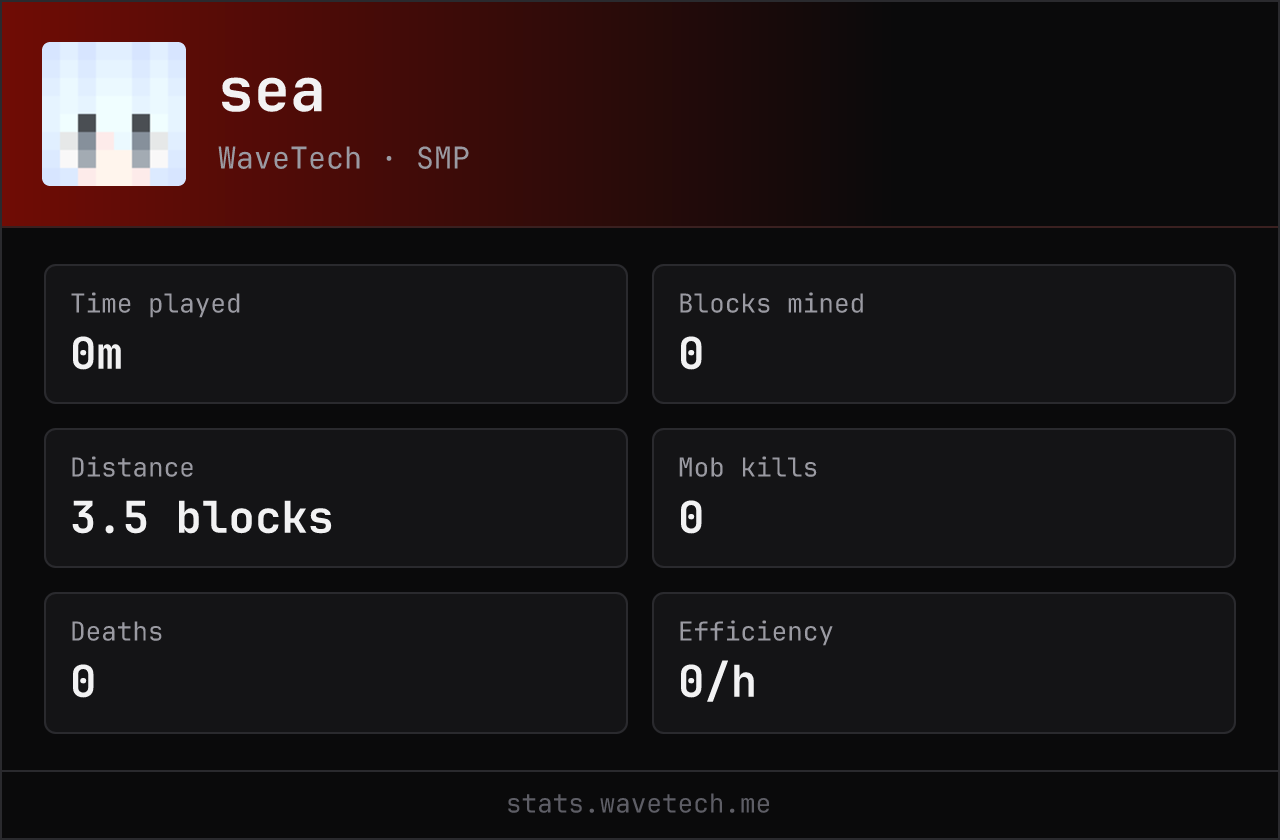Select the player name 'sea'
1280x840 pixels.
coord(272,92)
